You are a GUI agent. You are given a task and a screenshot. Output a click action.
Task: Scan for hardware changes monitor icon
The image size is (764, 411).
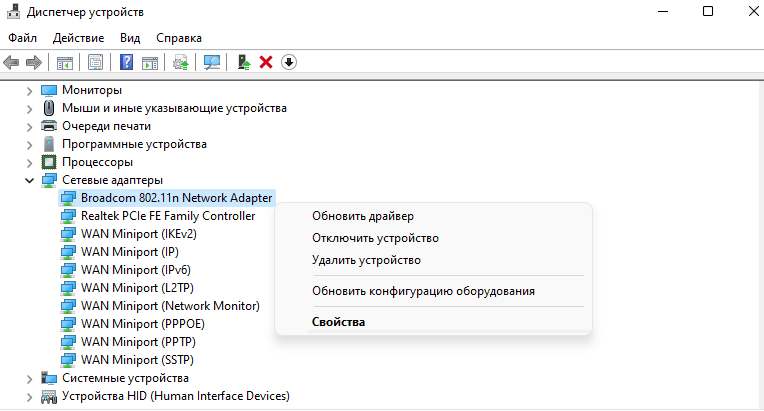point(211,62)
